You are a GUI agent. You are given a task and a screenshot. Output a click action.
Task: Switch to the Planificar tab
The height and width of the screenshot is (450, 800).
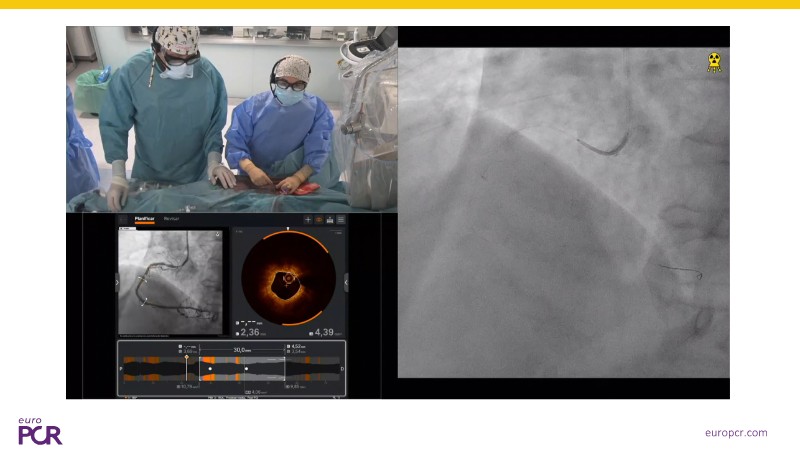pyautogui.click(x=145, y=218)
